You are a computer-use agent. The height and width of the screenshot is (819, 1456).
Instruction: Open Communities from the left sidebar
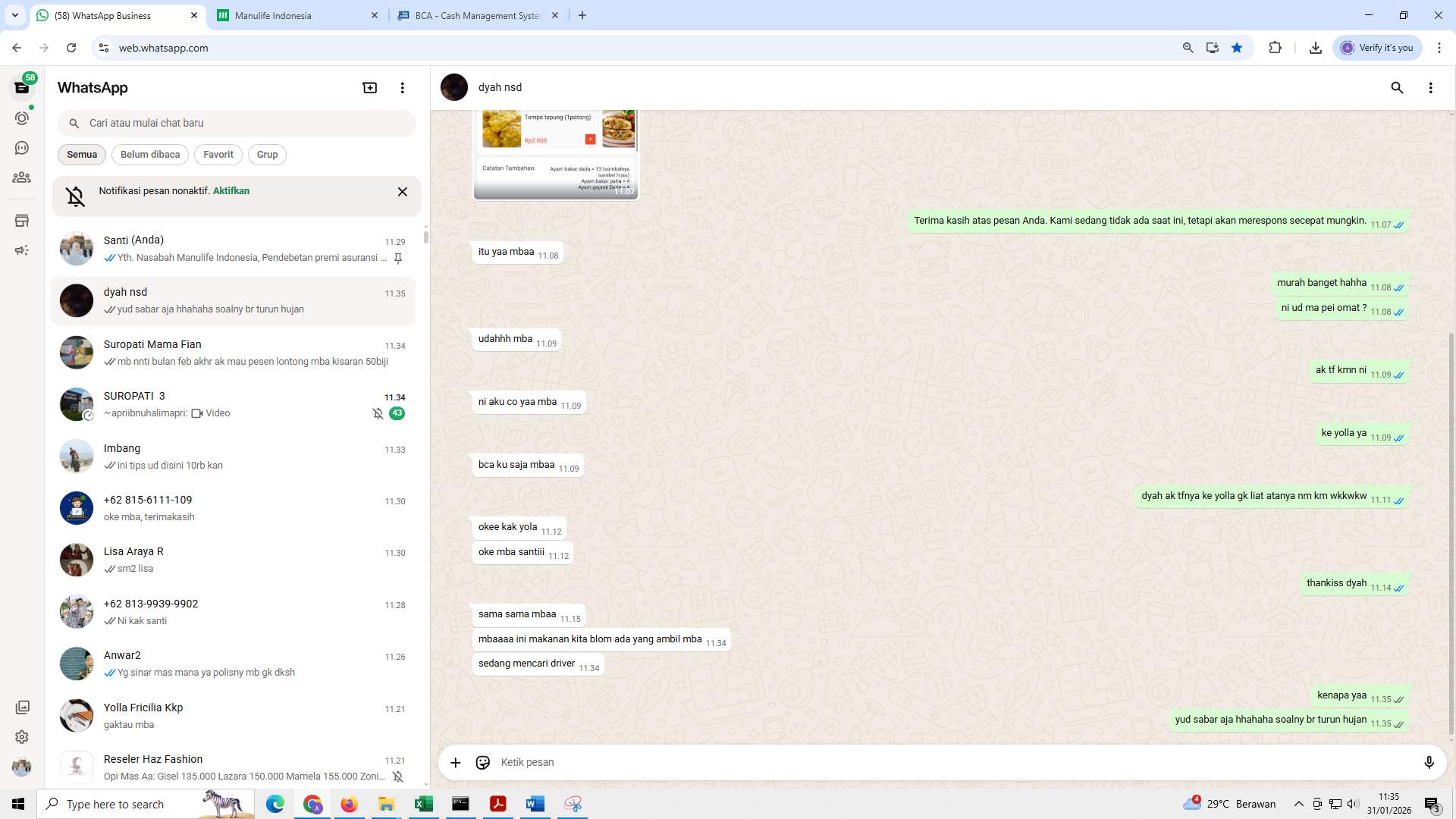pyautogui.click(x=22, y=177)
